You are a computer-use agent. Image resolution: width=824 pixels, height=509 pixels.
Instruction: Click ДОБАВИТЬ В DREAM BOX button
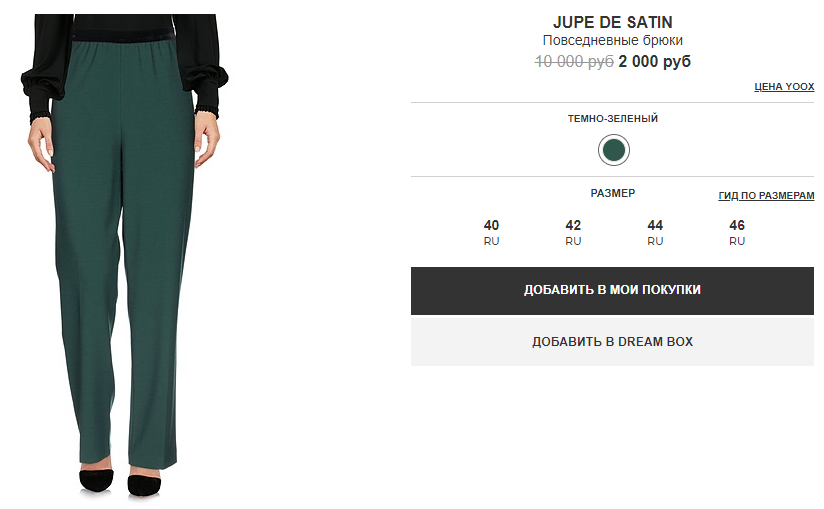(x=612, y=342)
